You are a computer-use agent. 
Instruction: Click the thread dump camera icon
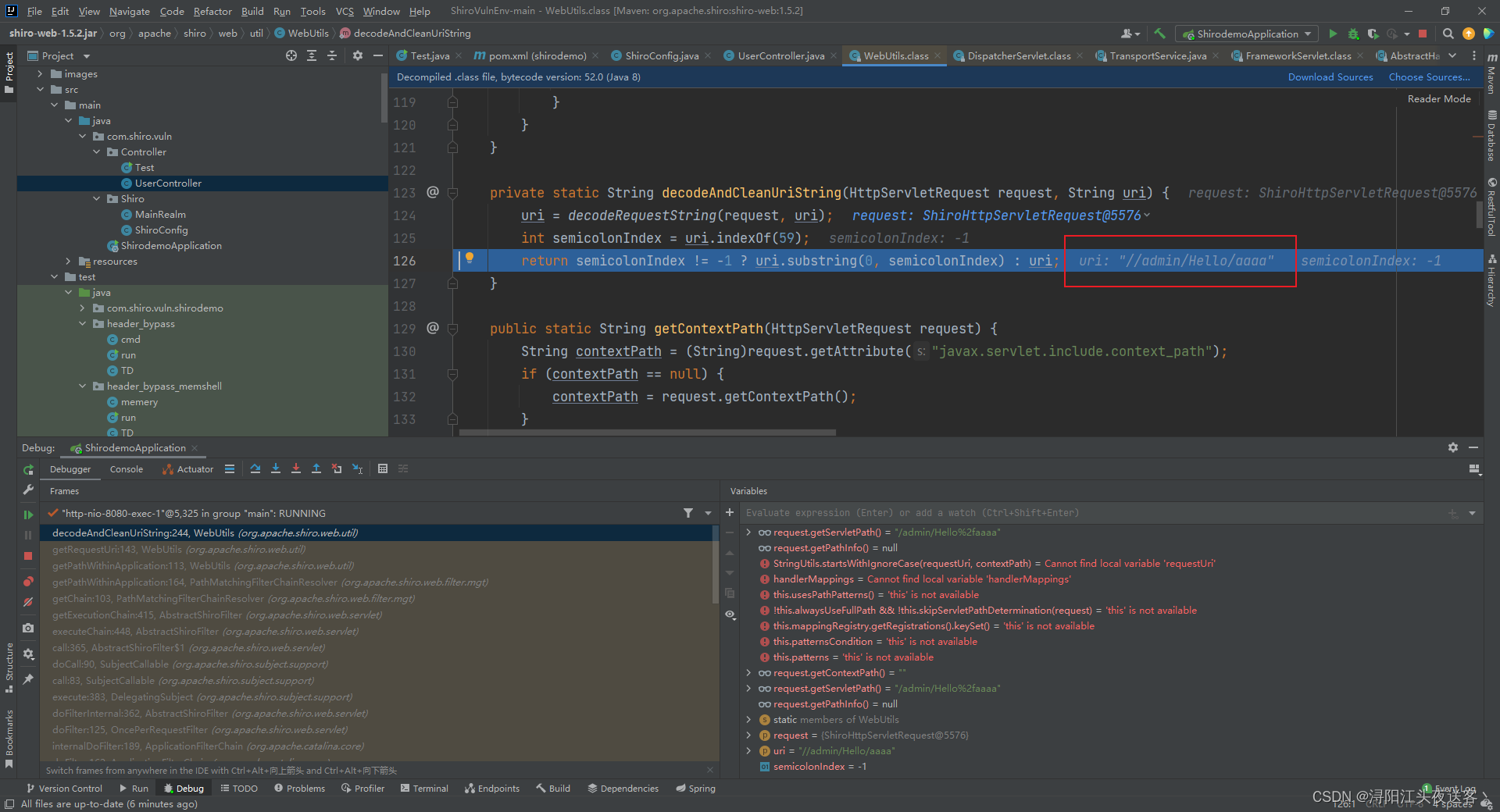28,628
